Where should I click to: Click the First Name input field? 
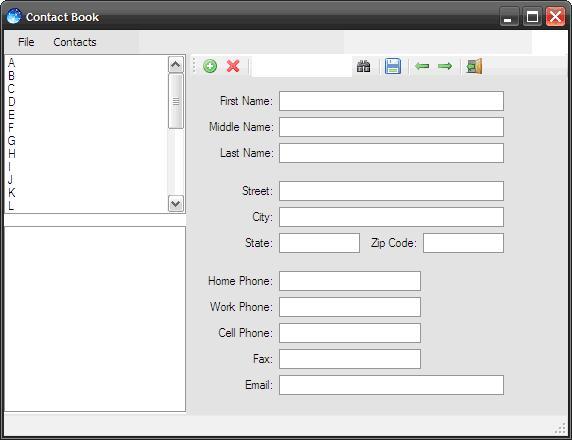391,101
